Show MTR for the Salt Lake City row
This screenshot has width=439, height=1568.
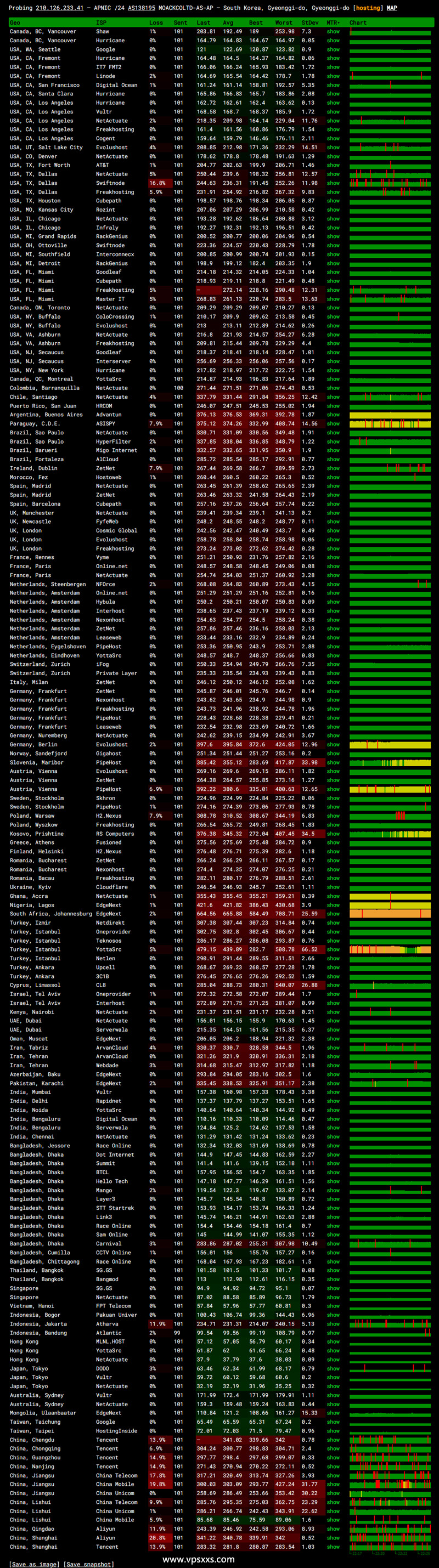pos(333,148)
